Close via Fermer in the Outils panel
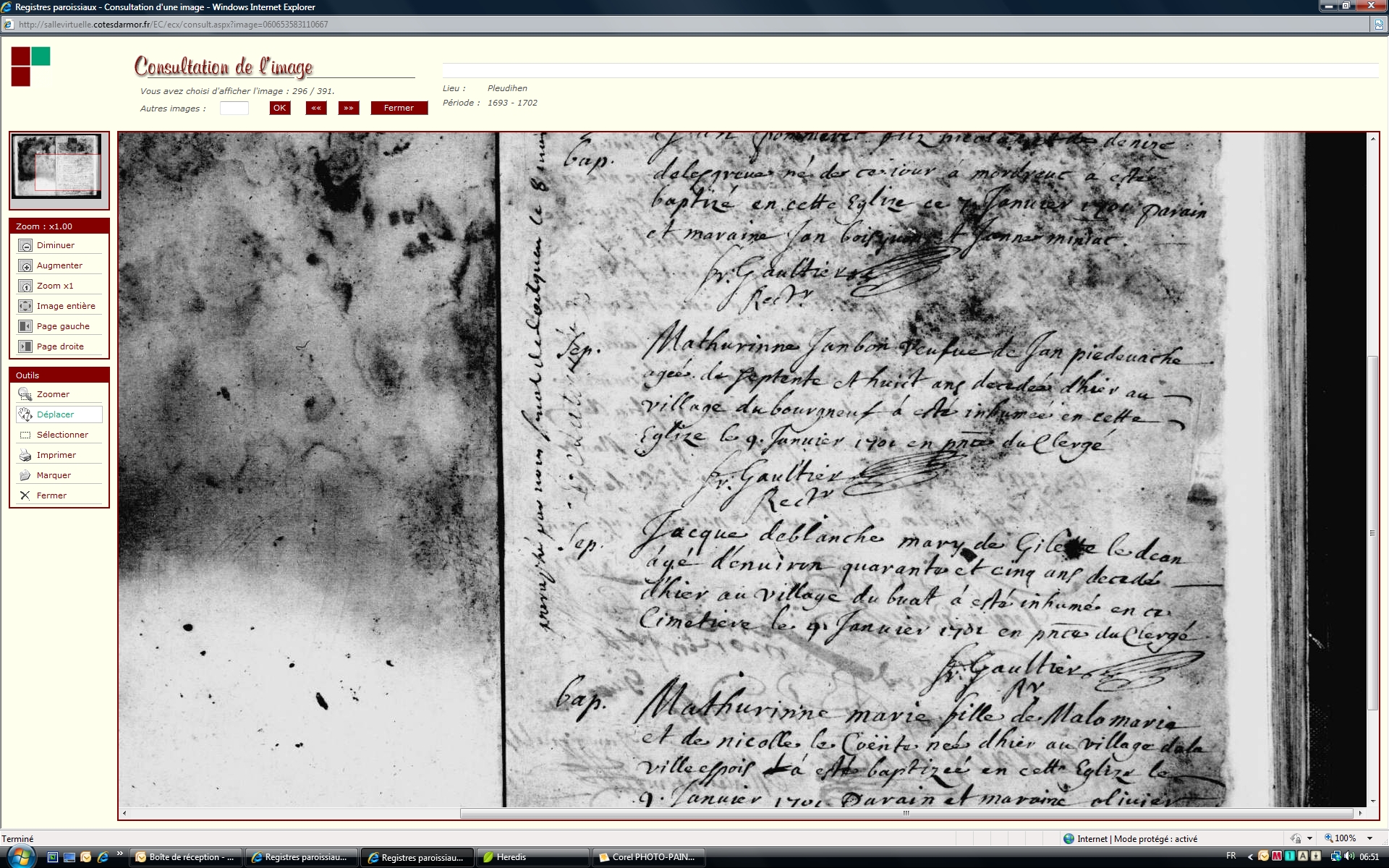 25,496
